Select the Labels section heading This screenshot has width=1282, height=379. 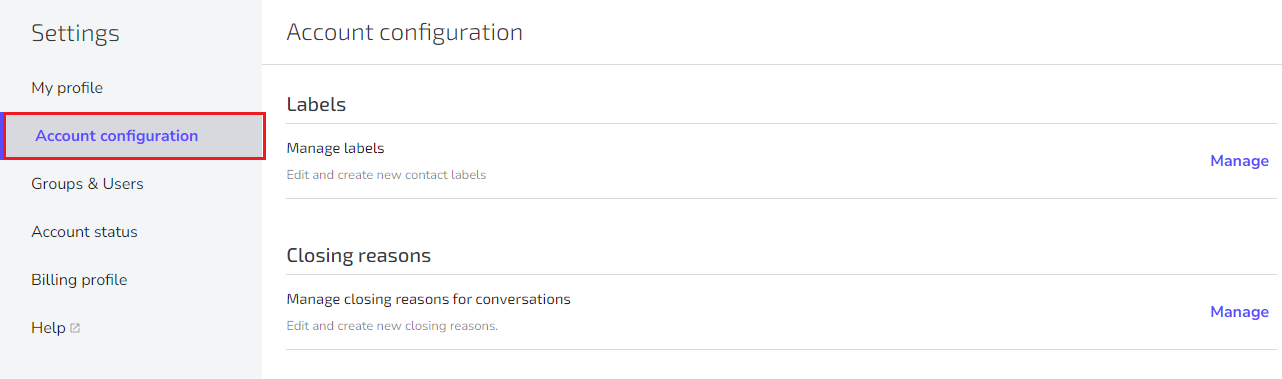click(x=316, y=104)
